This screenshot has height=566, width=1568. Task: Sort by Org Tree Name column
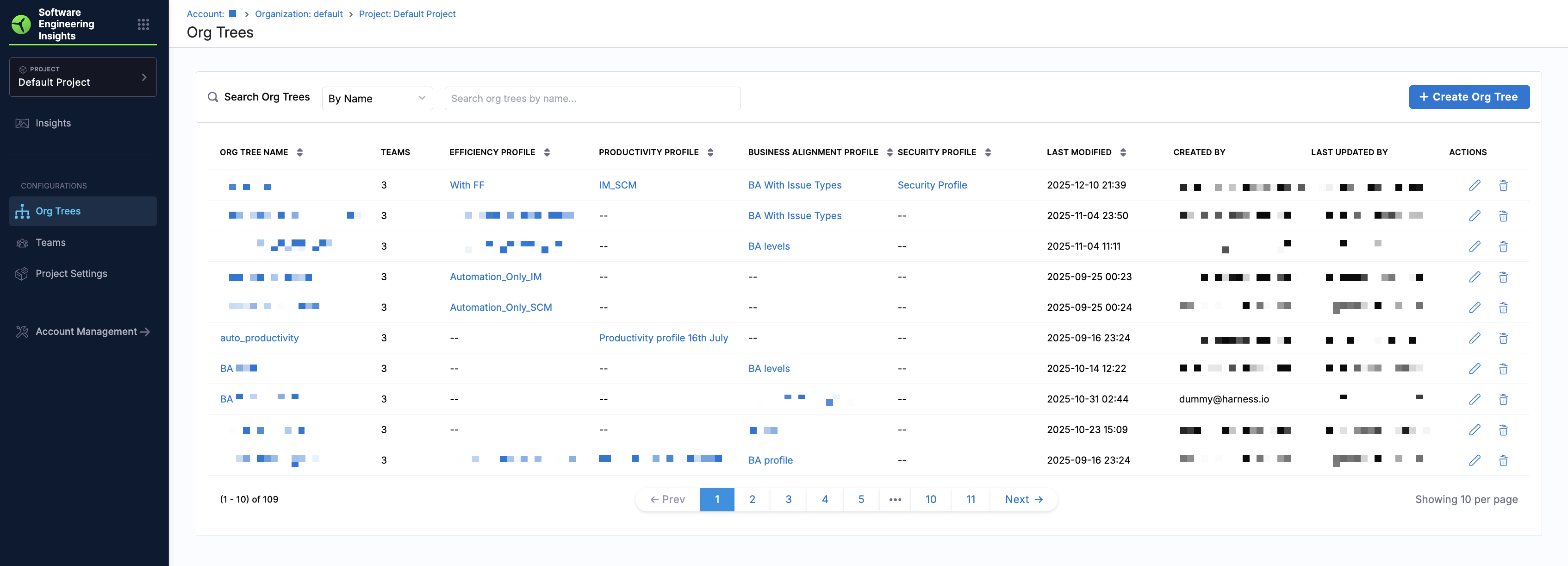[x=299, y=152]
